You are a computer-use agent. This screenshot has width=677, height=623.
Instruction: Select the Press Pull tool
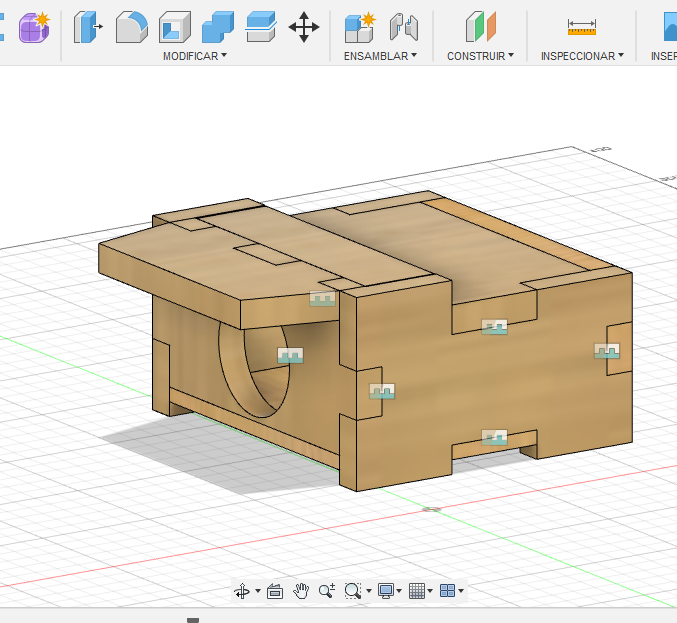click(x=88, y=26)
